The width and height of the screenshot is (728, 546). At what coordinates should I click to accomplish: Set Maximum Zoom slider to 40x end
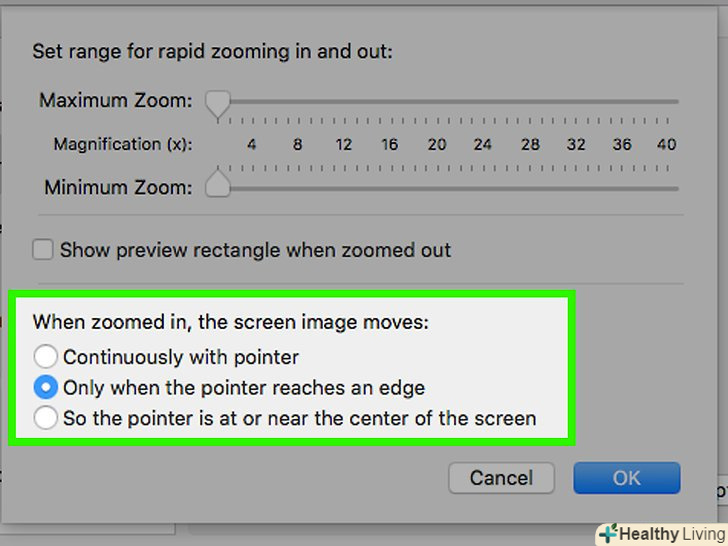click(667, 101)
